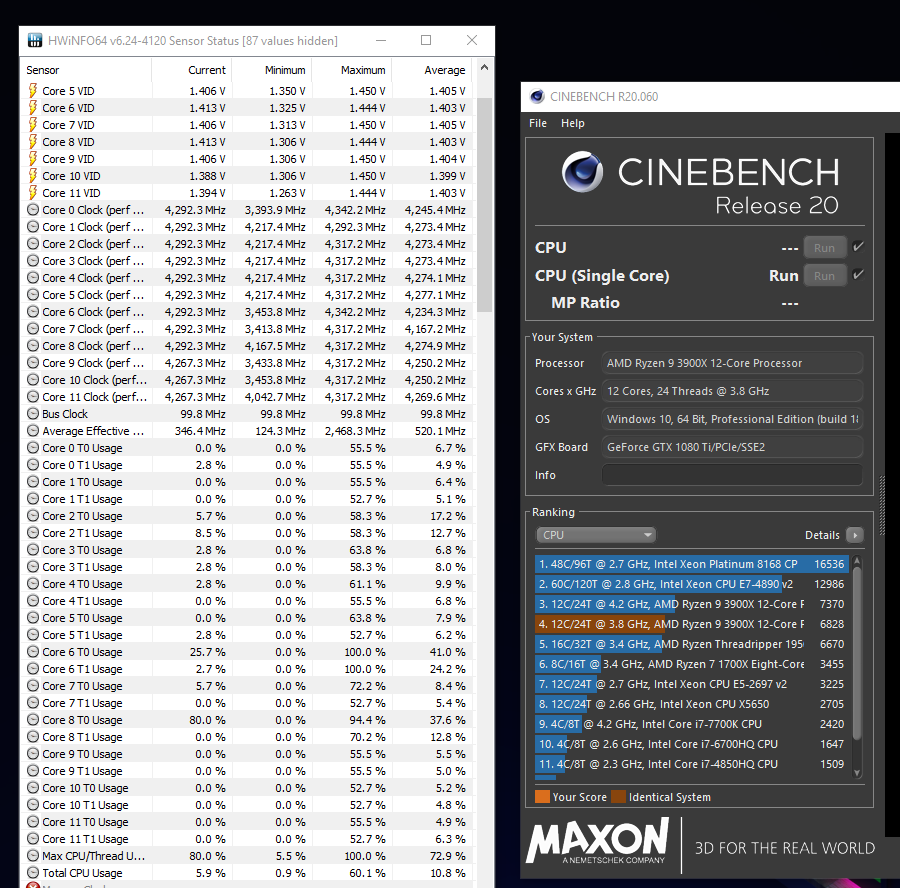Select the Core 6 Clock sensor row
This screenshot has width=900, height=888.
248,312
